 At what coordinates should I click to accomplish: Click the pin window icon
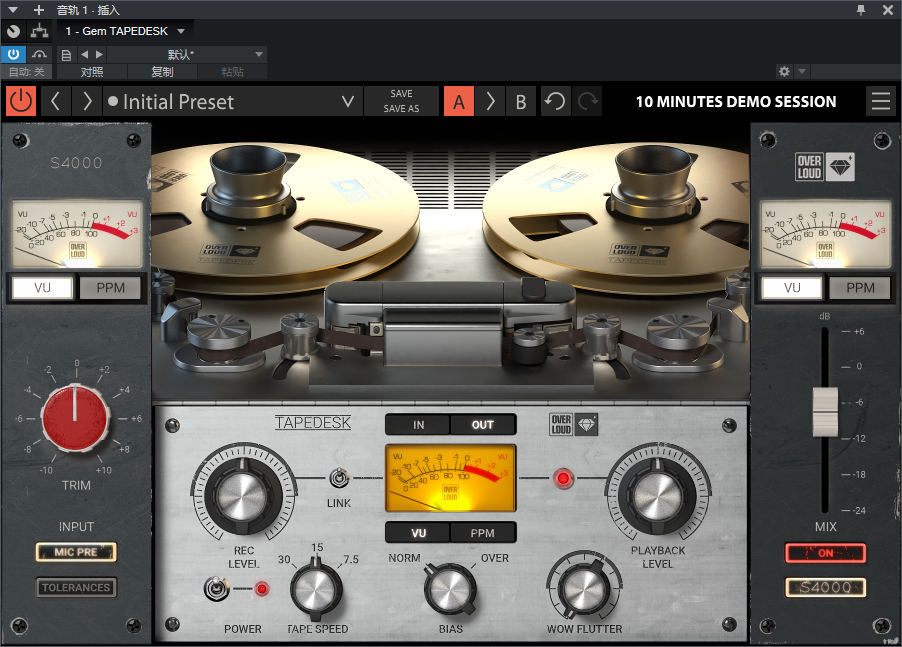[x=861, y=10]
